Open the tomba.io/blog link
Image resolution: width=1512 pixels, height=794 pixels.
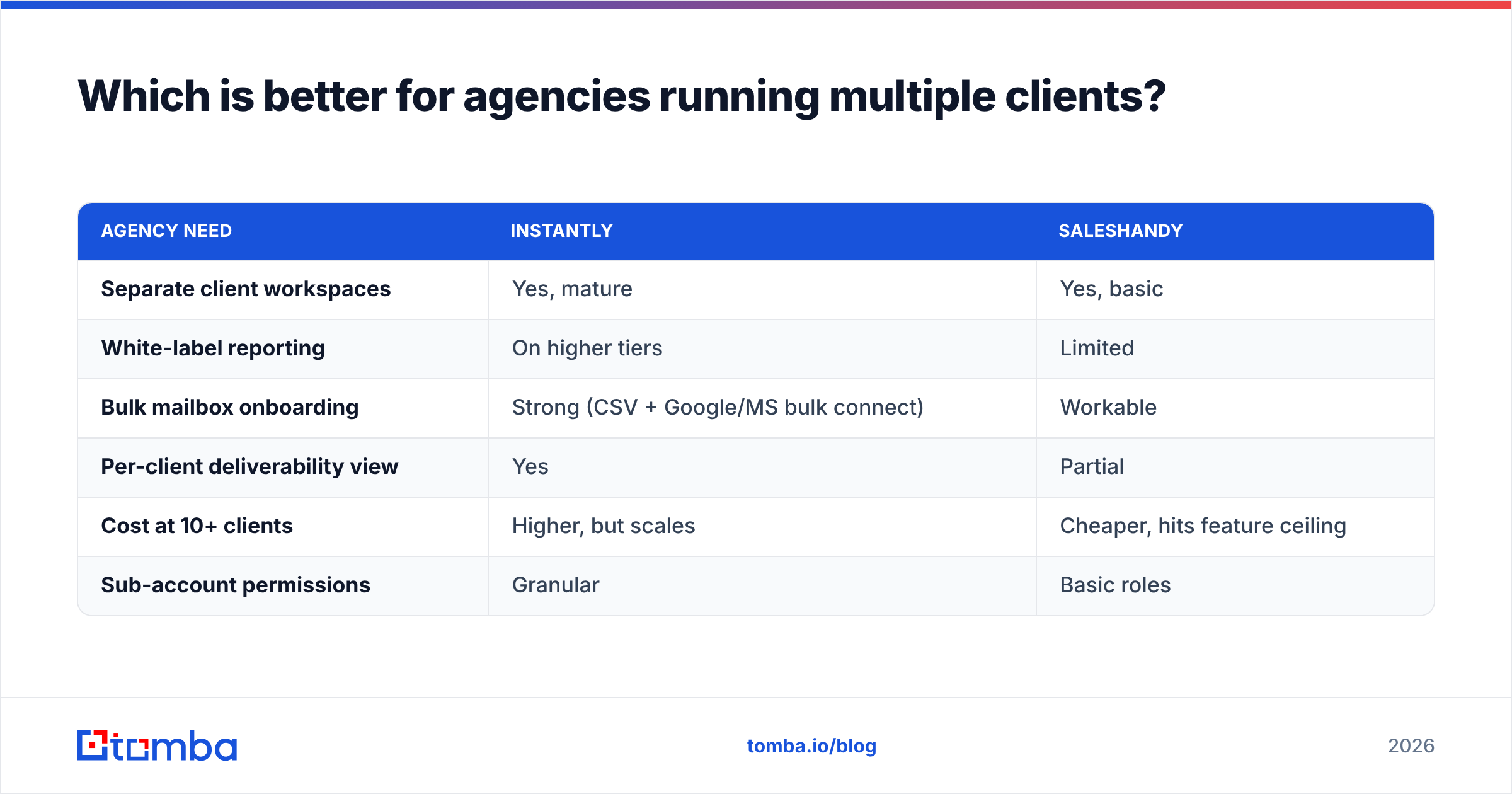coord(811,746)
